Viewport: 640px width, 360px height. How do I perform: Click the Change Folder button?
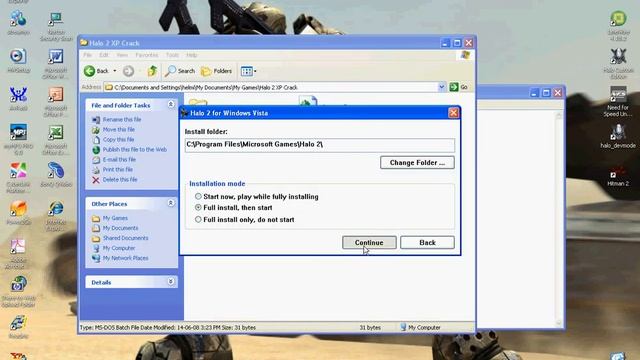click(417, 162)
